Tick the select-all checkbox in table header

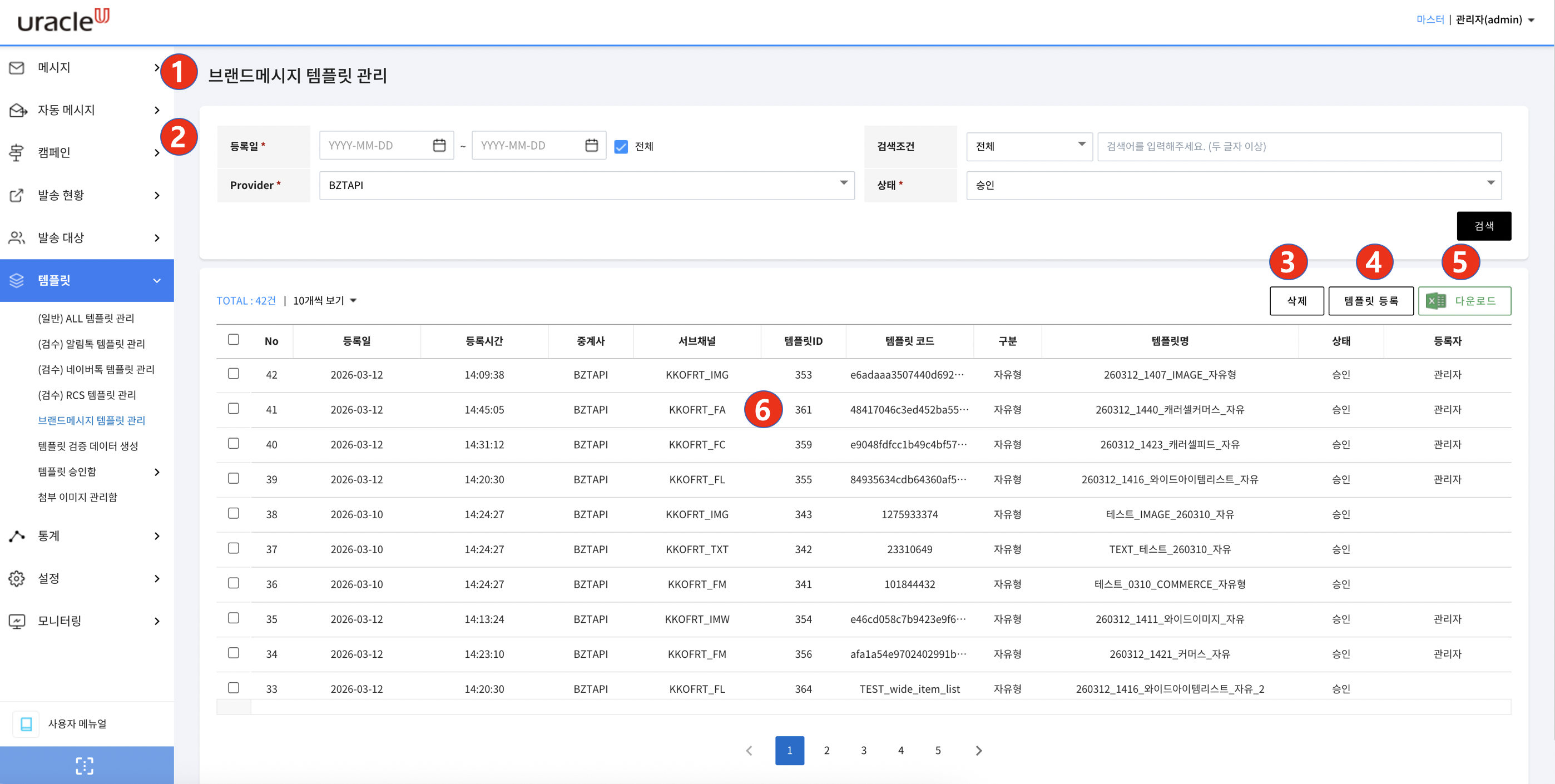point(234,340)
